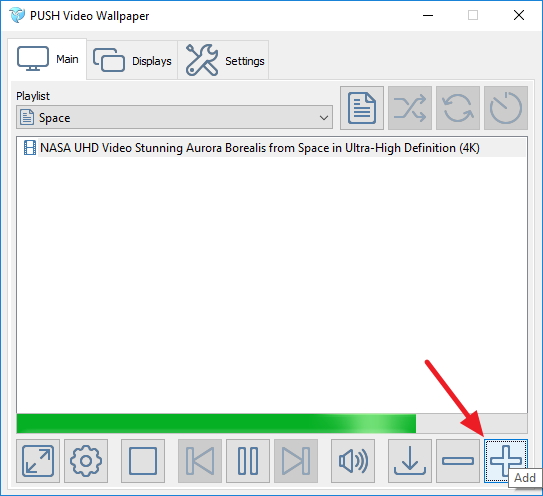
Task: Switch to the Main tab
Action: [47, 59]
